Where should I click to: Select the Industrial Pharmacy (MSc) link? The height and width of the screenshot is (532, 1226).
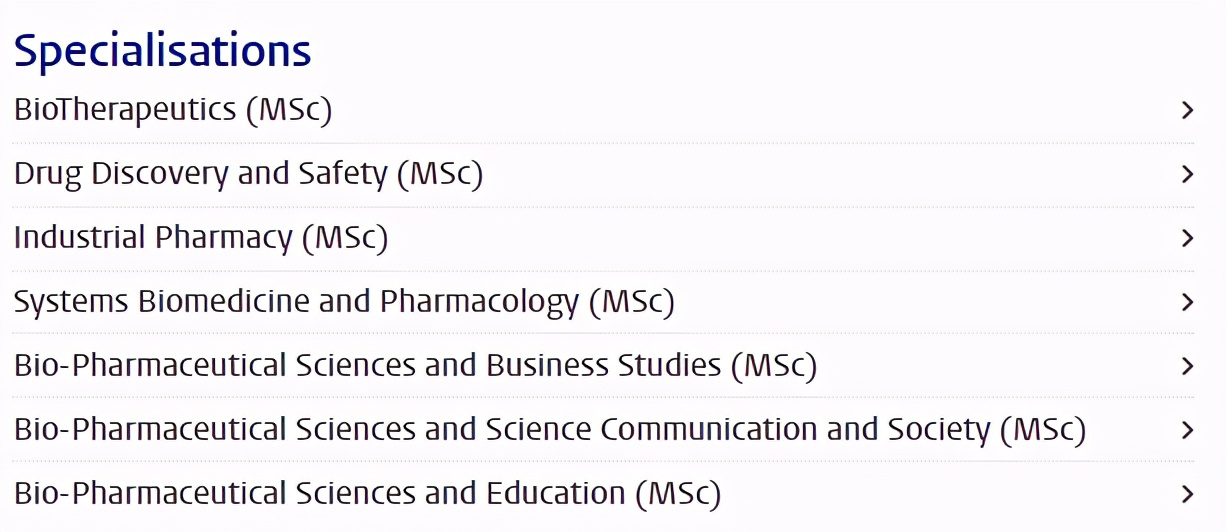[200, 238]
